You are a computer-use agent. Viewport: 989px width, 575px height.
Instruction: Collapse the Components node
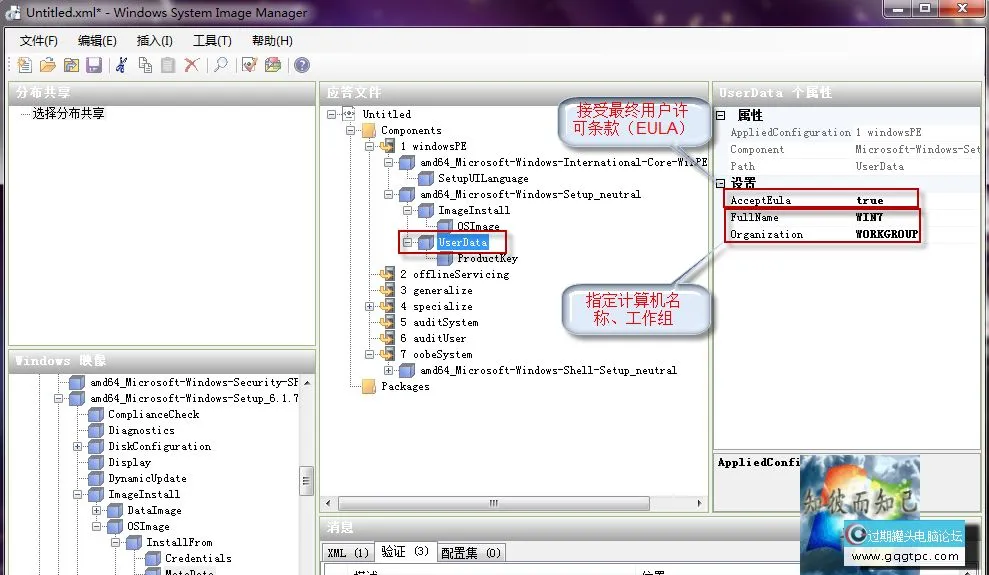click(350, 131)
